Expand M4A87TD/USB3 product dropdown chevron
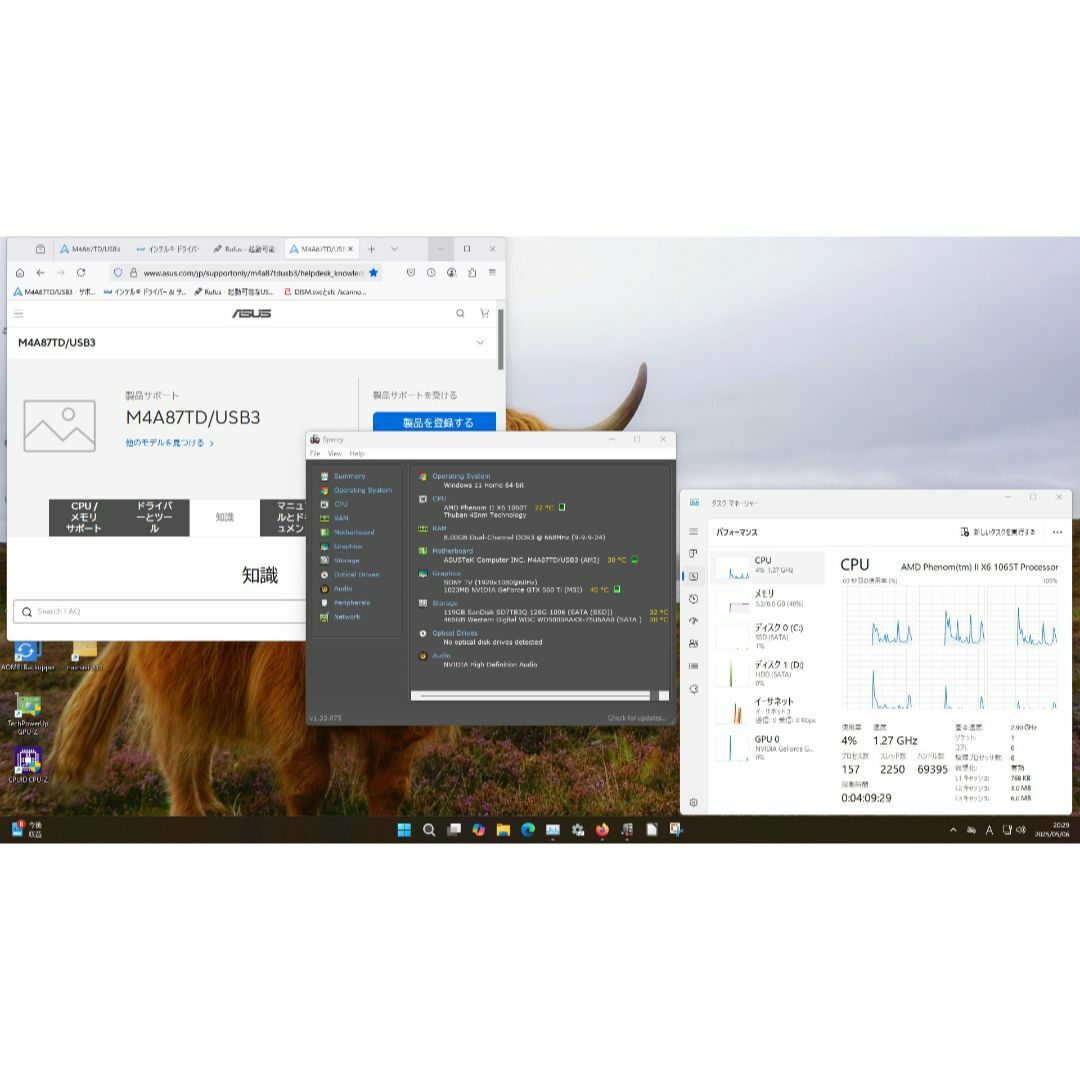The width and height of the screenshot is (1080, 1080). click(x=480, y=342)
